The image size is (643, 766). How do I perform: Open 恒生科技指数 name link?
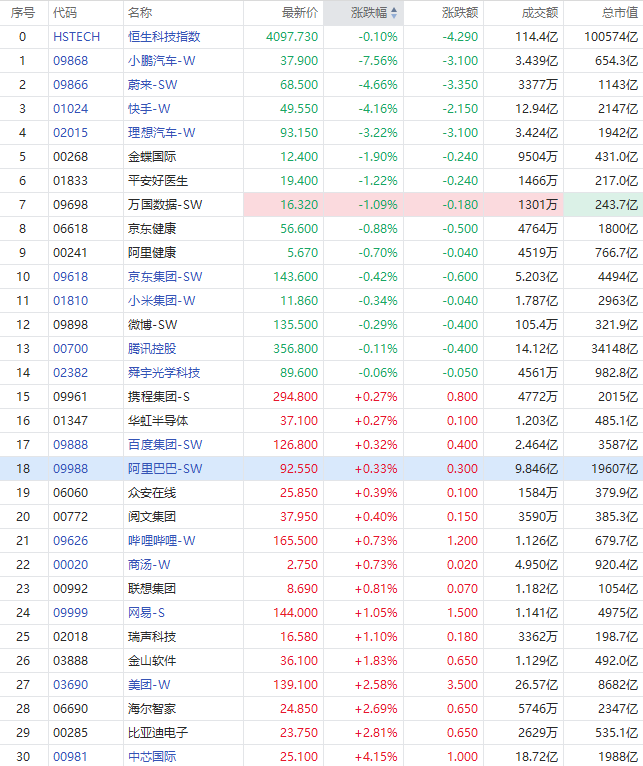(x=164, y=37)
